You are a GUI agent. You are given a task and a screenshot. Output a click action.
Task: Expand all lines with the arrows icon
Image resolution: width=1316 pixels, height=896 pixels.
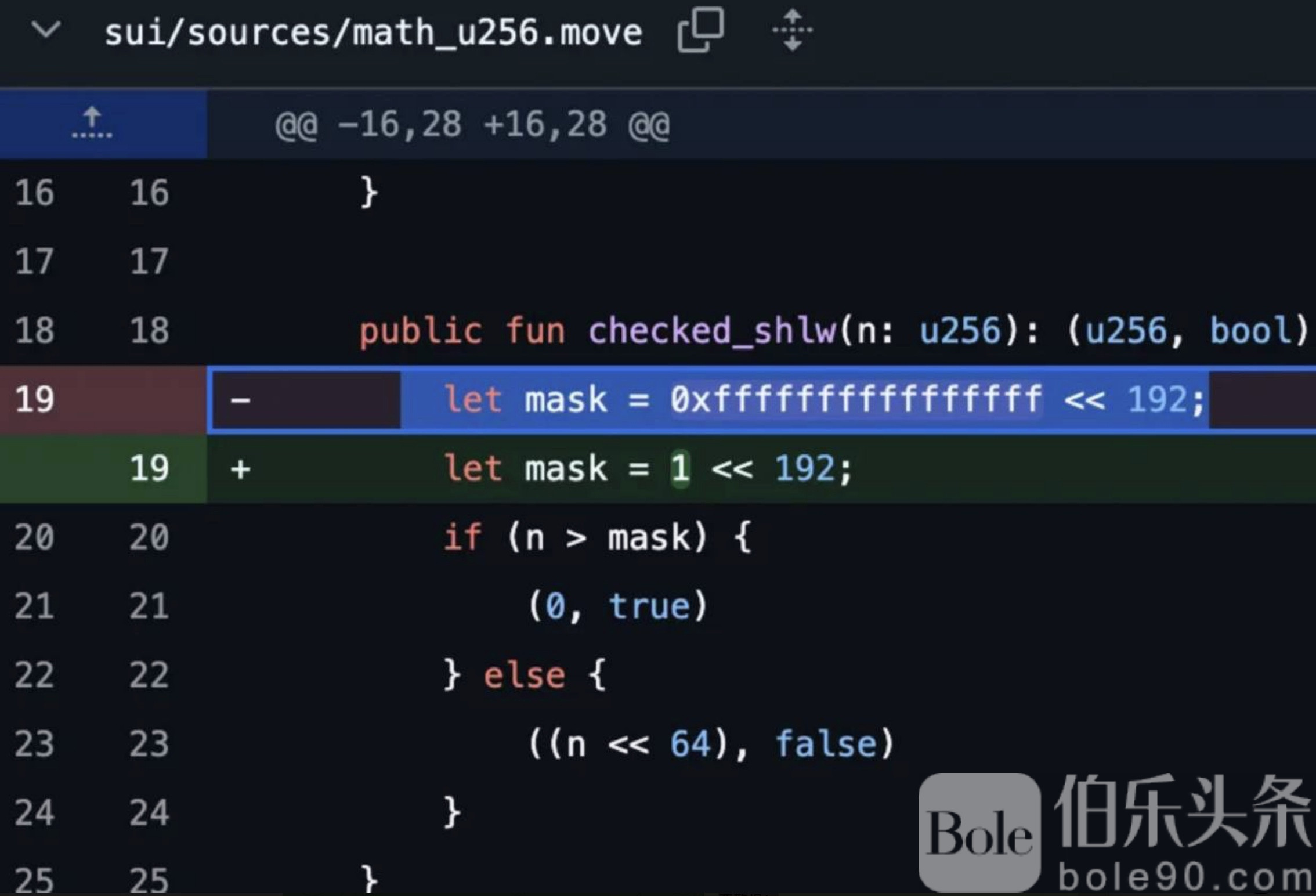pyautogui.click(x=792, y=30)
